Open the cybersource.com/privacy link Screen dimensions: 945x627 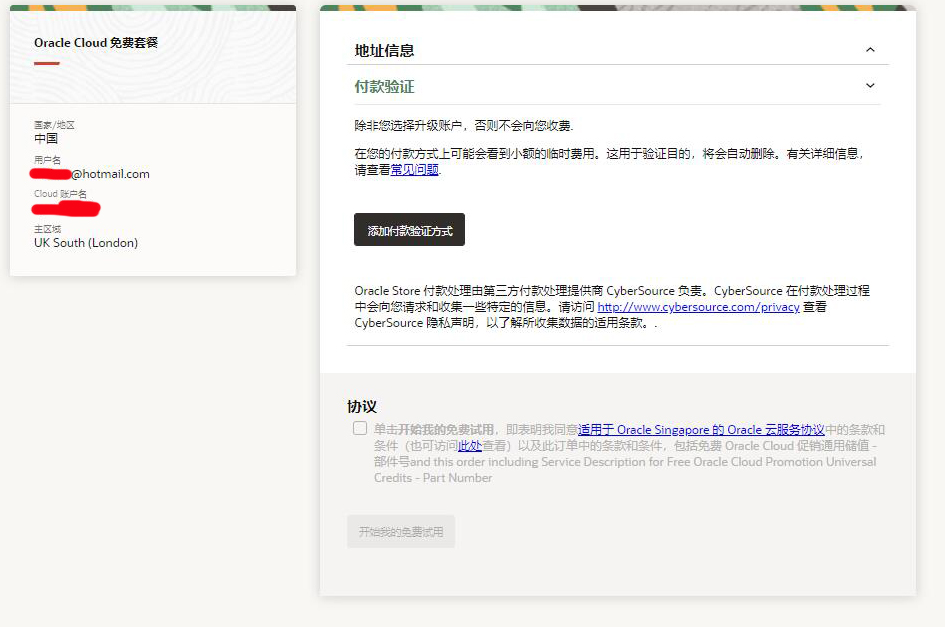click(698, 307)
